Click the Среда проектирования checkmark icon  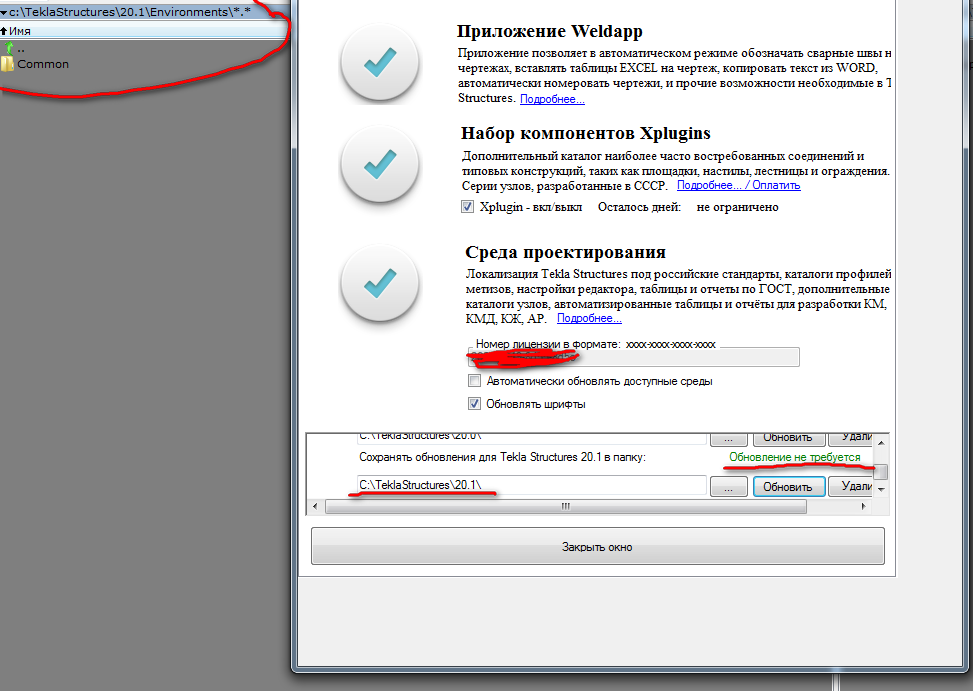(380, 283)
